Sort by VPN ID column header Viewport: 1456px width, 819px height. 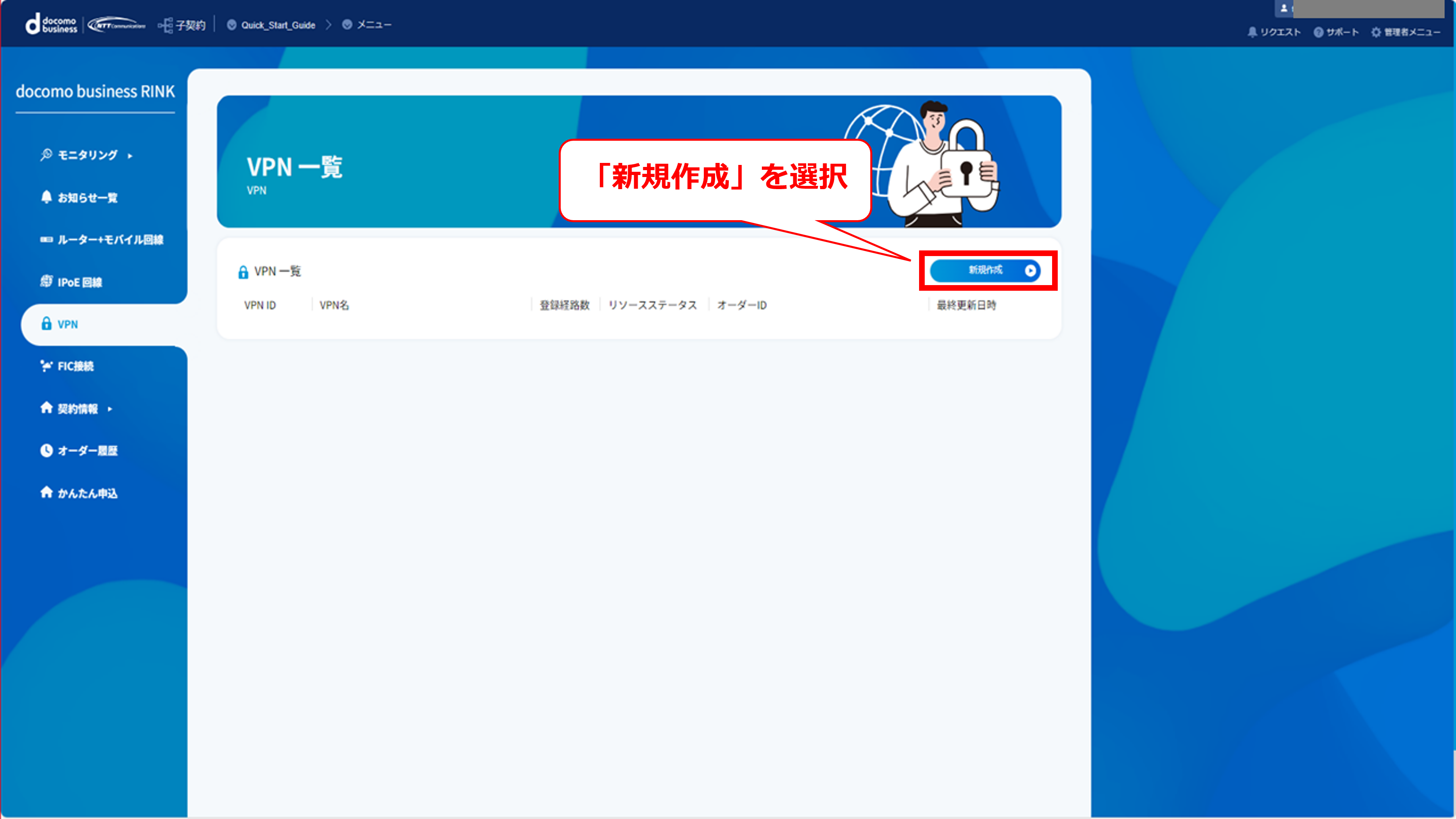(260, 305)
